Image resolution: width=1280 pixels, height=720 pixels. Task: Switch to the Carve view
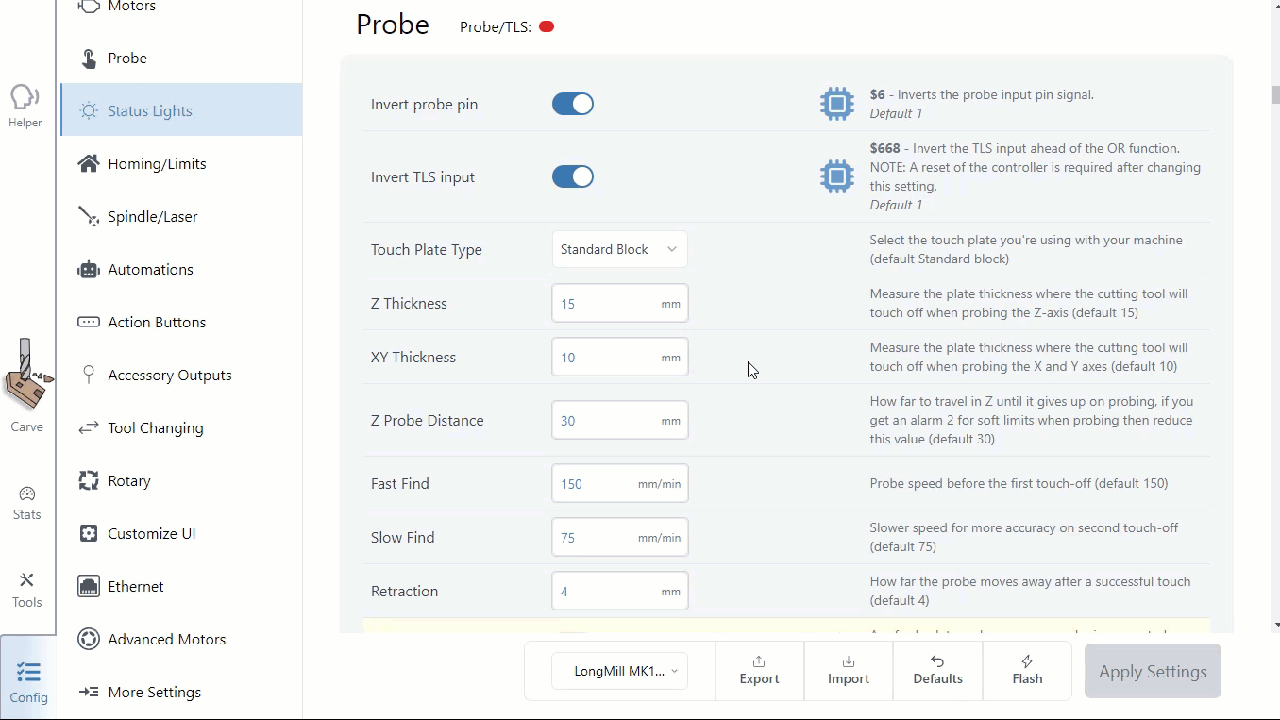point(27,385)
